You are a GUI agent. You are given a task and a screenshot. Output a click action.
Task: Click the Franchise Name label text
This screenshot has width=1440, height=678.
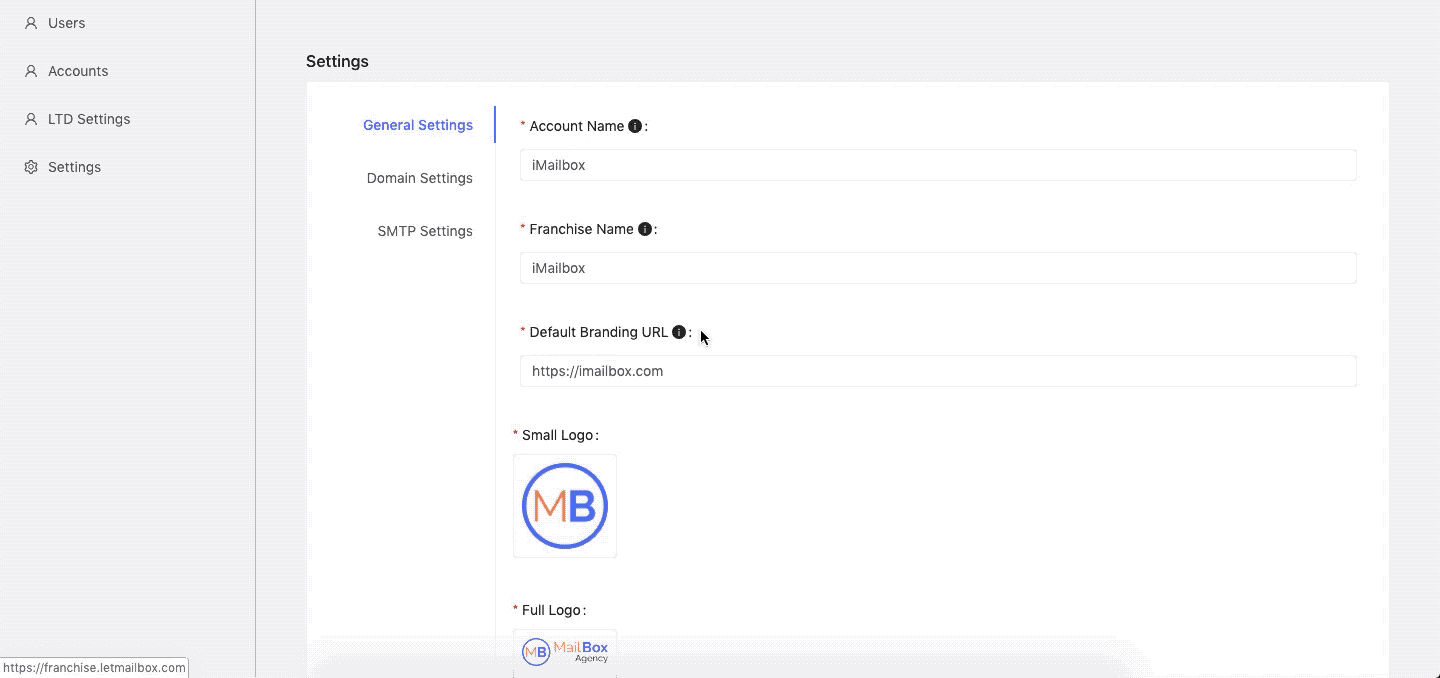pos(582,229)
